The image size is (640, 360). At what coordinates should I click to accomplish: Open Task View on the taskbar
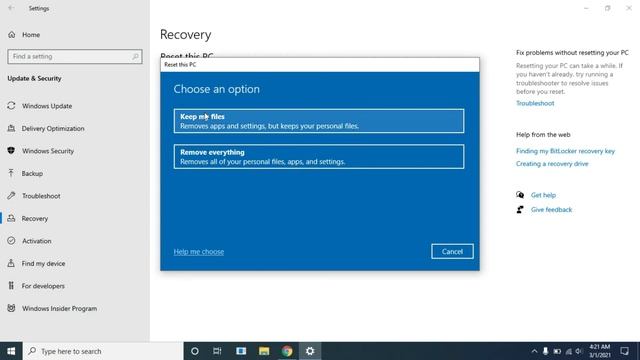pyautogui.click(x=217, y=351)
